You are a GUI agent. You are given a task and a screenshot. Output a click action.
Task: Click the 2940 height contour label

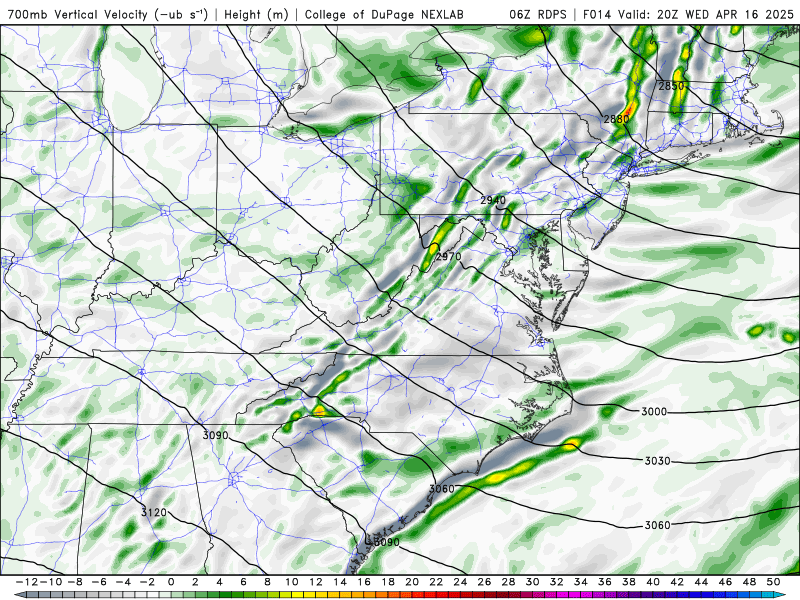493,200
